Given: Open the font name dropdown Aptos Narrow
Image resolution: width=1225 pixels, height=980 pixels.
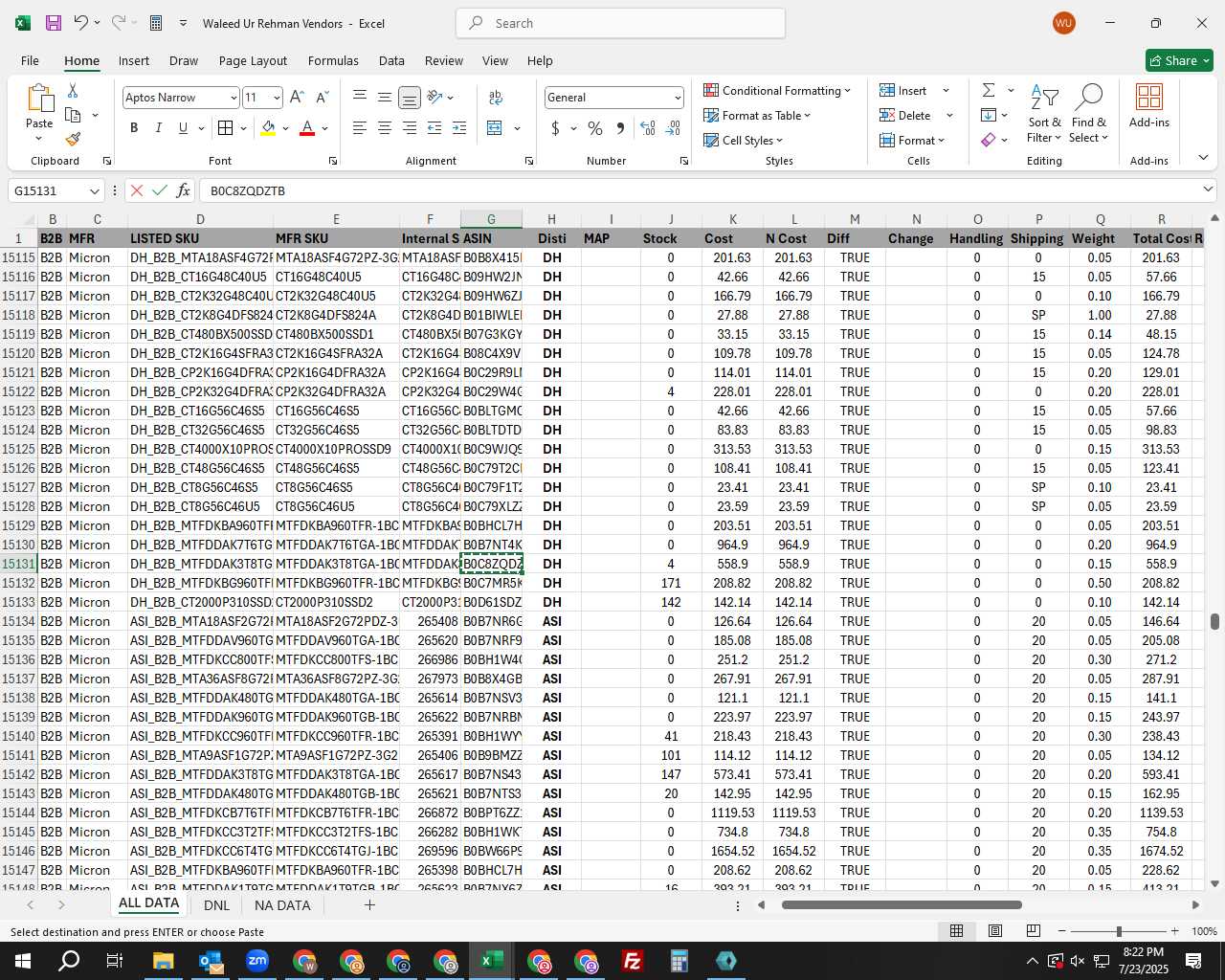Looking at the screenshot, I should point(233,98).
